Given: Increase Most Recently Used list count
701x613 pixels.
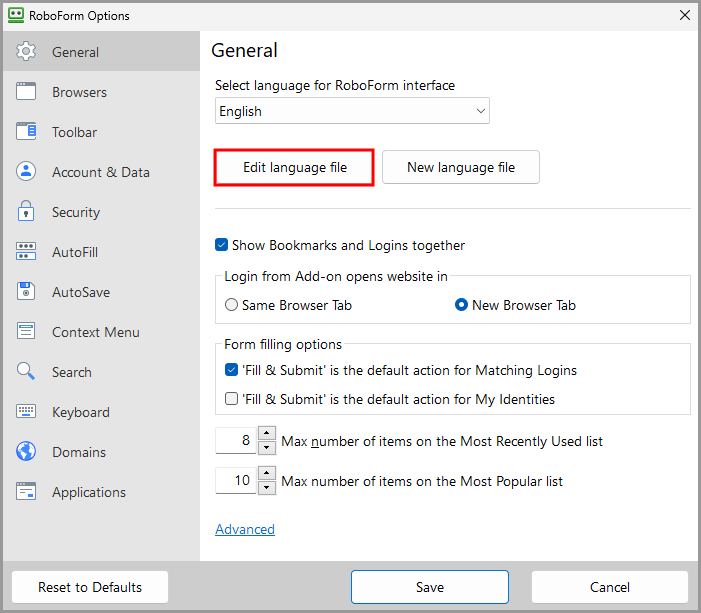Looking at the screenshot, I should (x=267, y=433).
